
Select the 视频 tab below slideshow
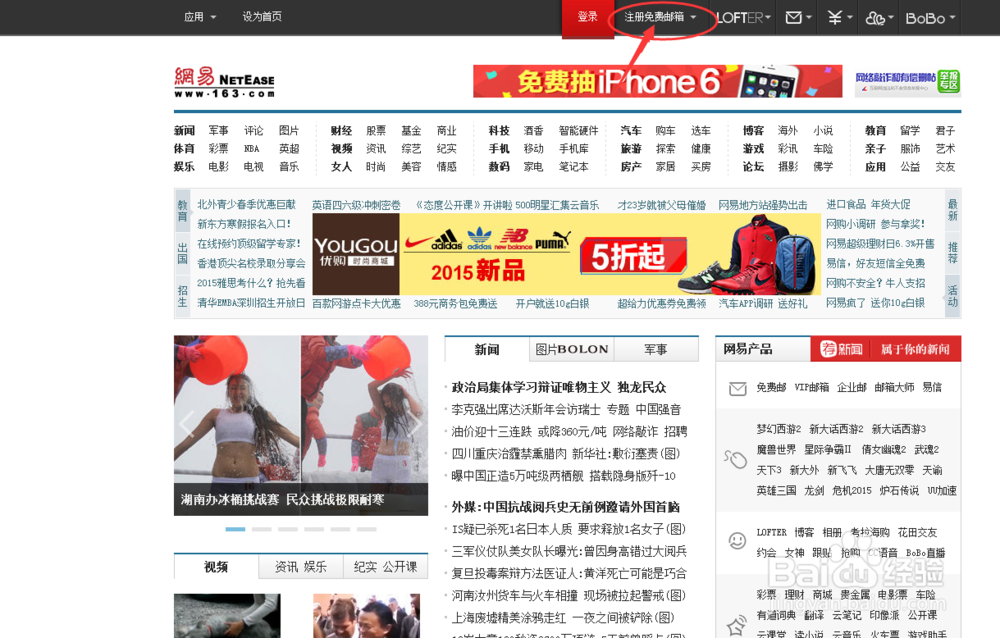pyautogui.click(x=216, y=567)
